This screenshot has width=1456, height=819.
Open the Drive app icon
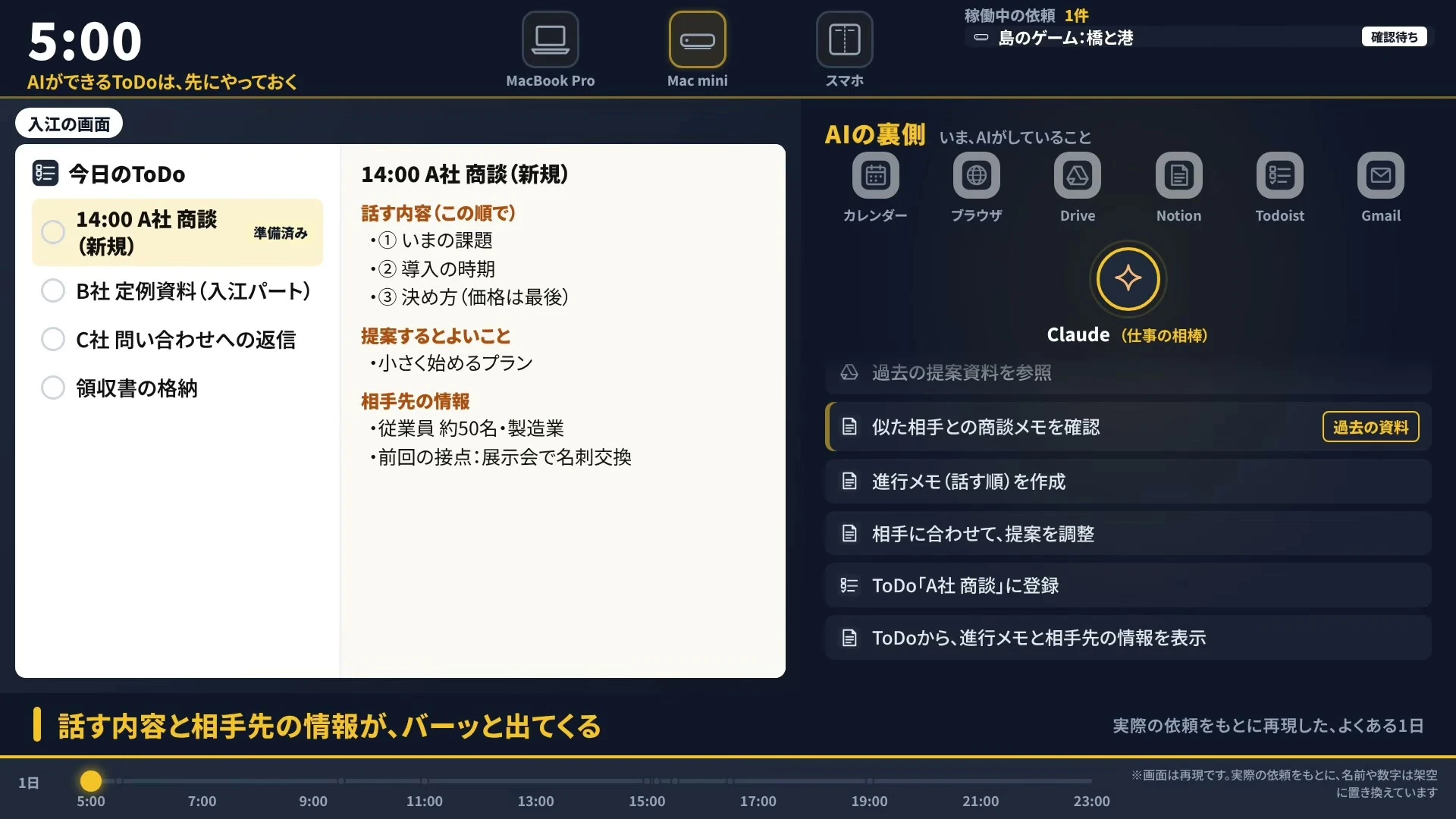(x=1077, y=175)
